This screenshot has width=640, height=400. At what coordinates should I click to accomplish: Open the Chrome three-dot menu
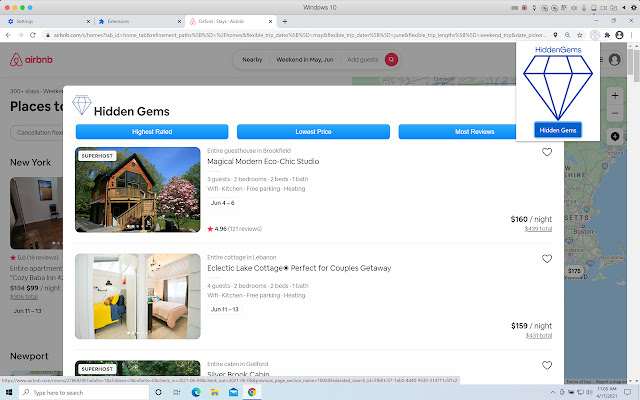[x=631, y=35]
